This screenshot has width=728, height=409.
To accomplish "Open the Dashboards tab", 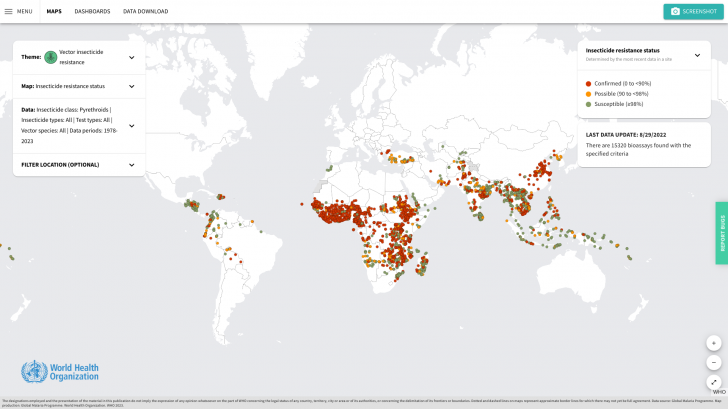I will coord(92,11).
